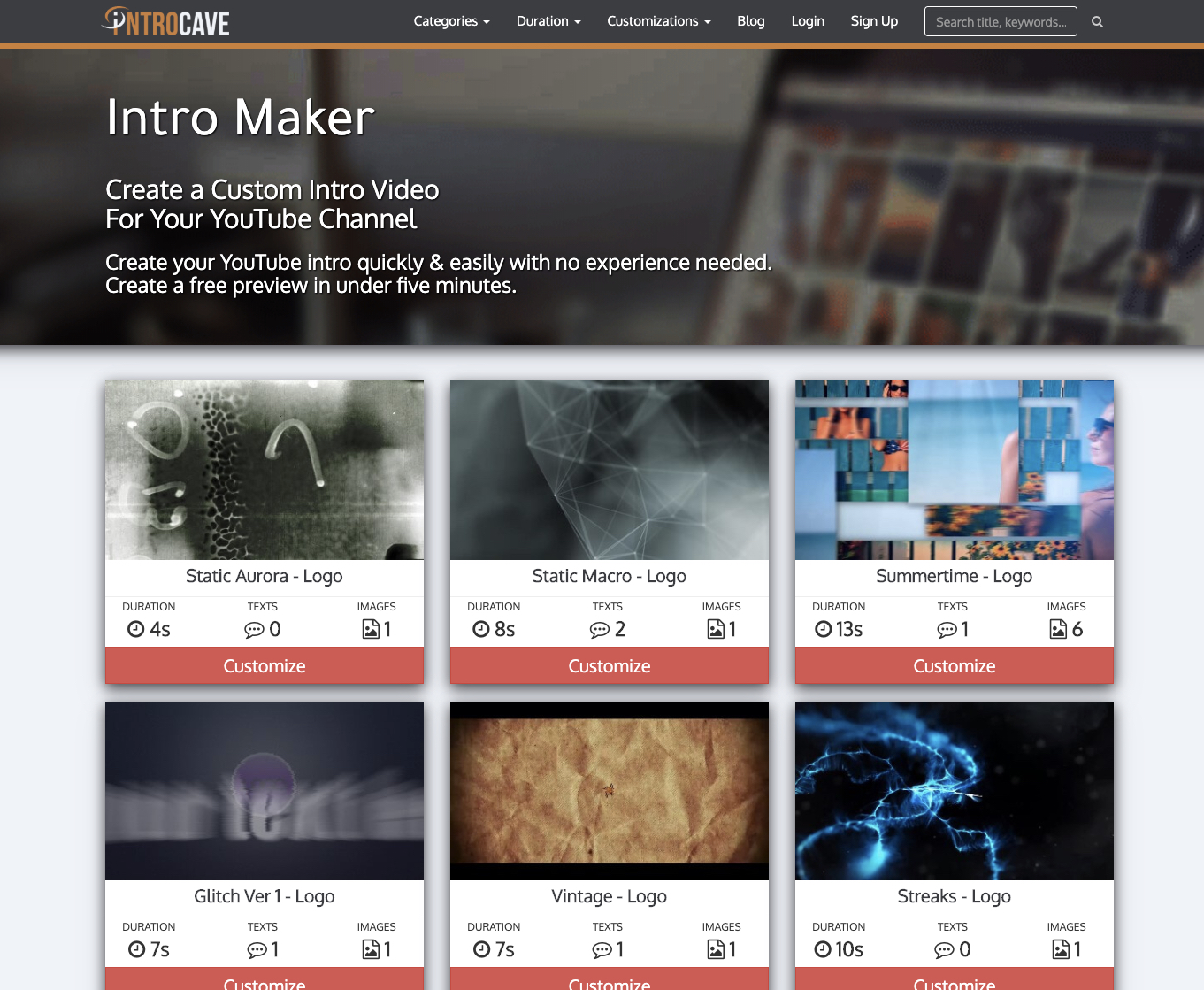The image size is (1204, 990).
Task: Click the clock icon on Streaks card
Action: 823,949
